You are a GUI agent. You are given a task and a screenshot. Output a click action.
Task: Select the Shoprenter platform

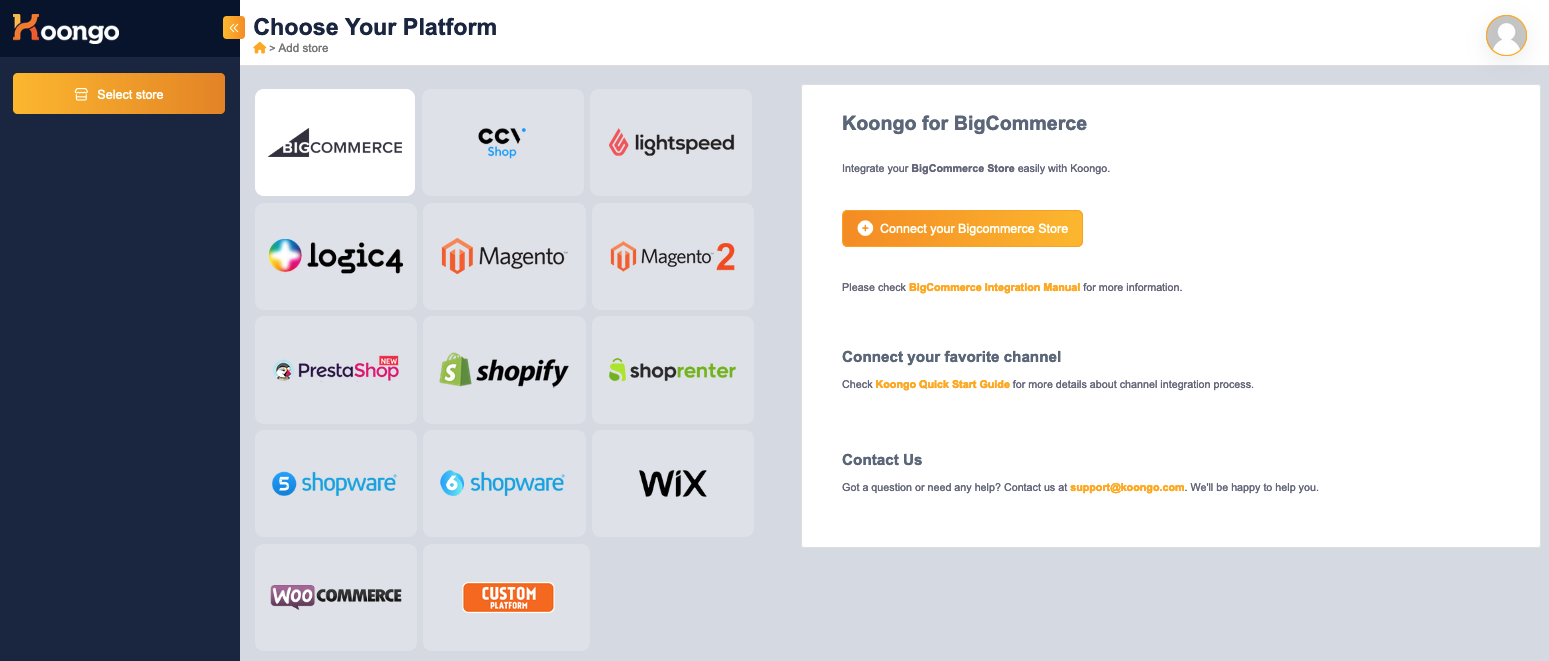coord(670,370)
